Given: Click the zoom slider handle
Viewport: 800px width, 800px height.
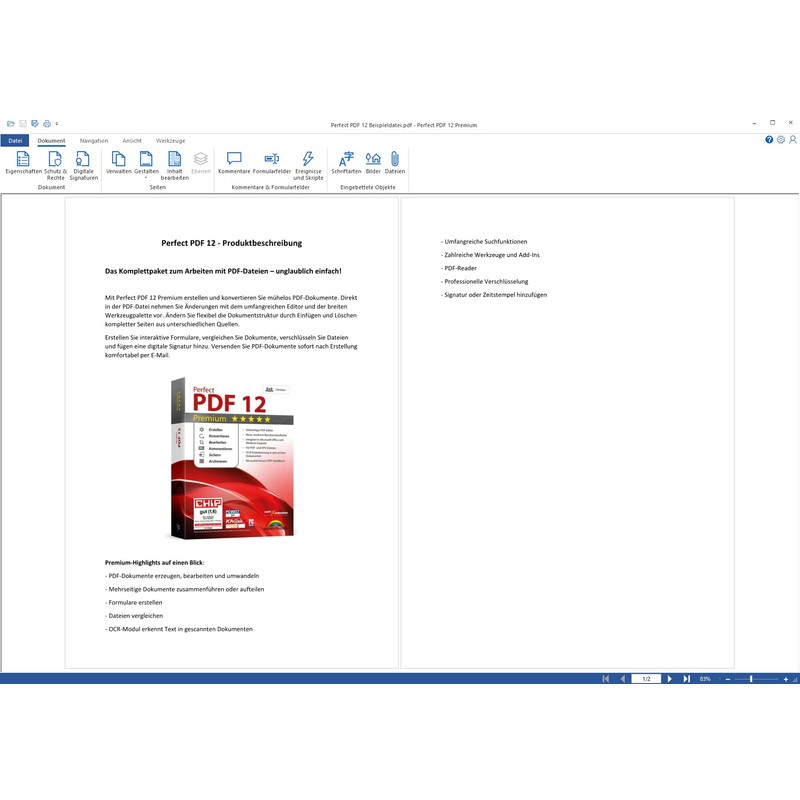Looking at the screenshot, I should point(751,679).
